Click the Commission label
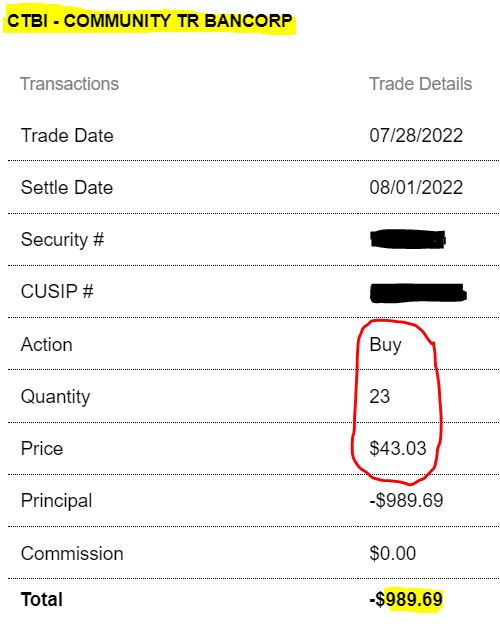Screen dimensions: 500x627 [72, 554]
